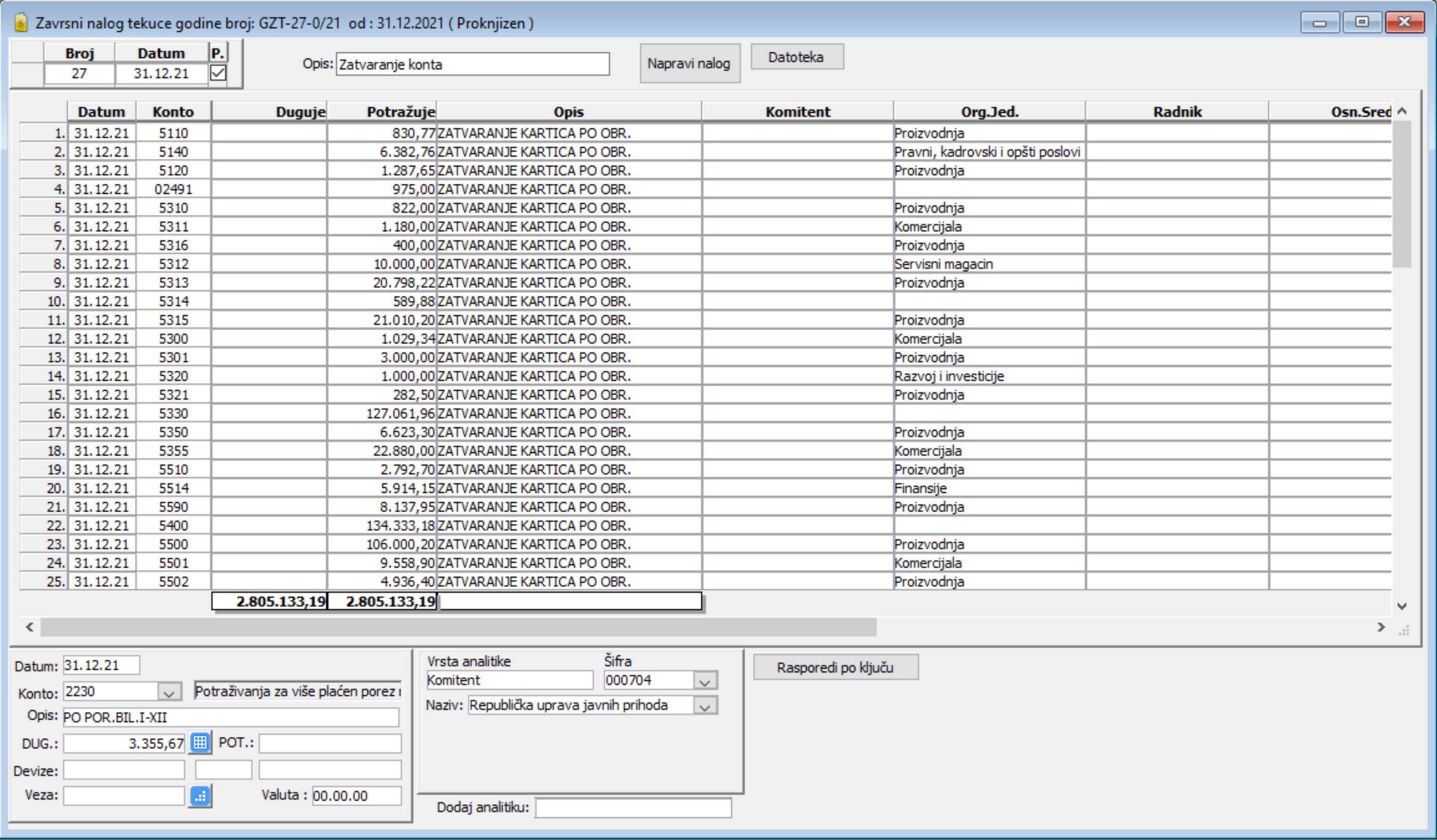Click the blue Veza lookup icon
The image size is (1437, 840).
coord(200,796)
